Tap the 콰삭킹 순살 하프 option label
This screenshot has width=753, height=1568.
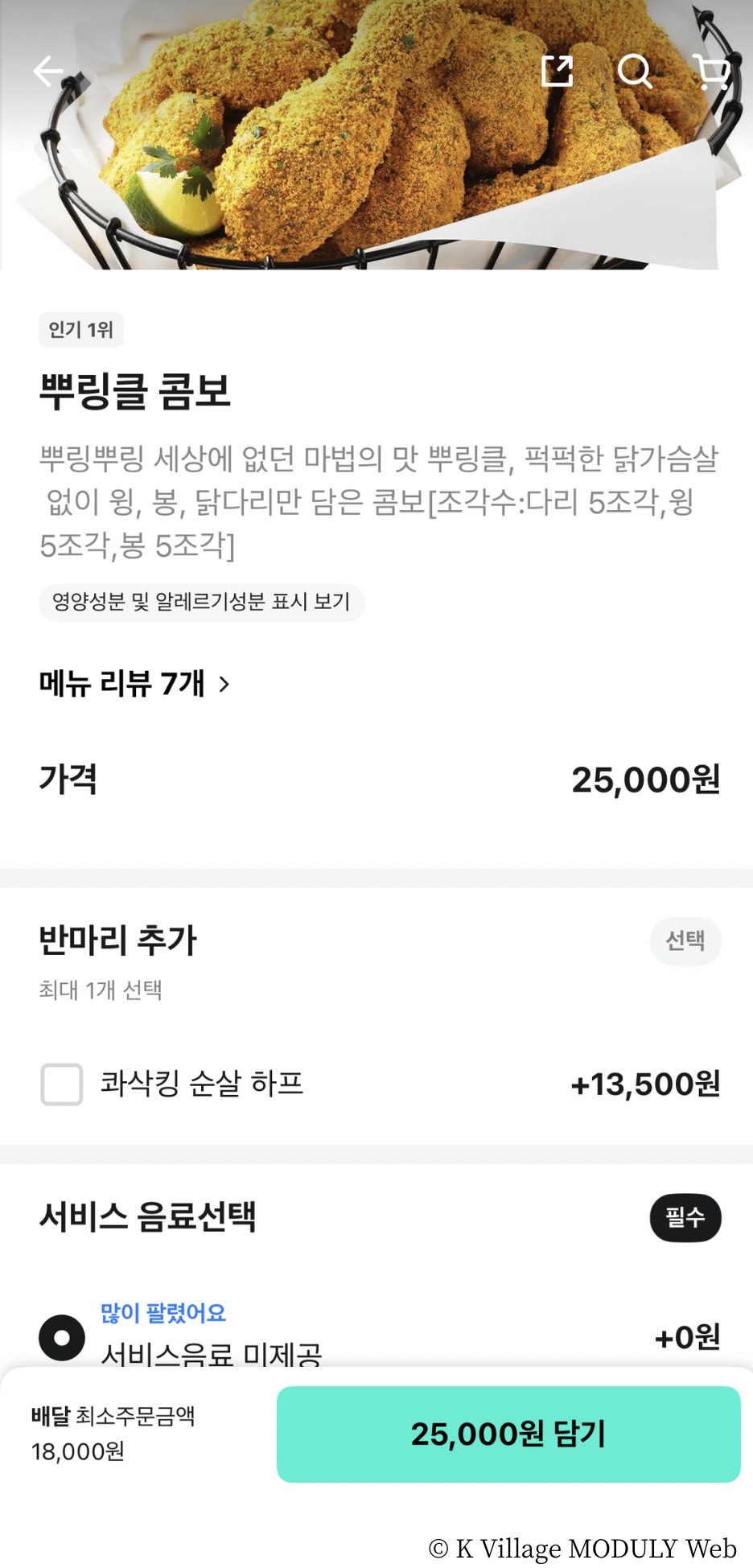click(201, 1084)
